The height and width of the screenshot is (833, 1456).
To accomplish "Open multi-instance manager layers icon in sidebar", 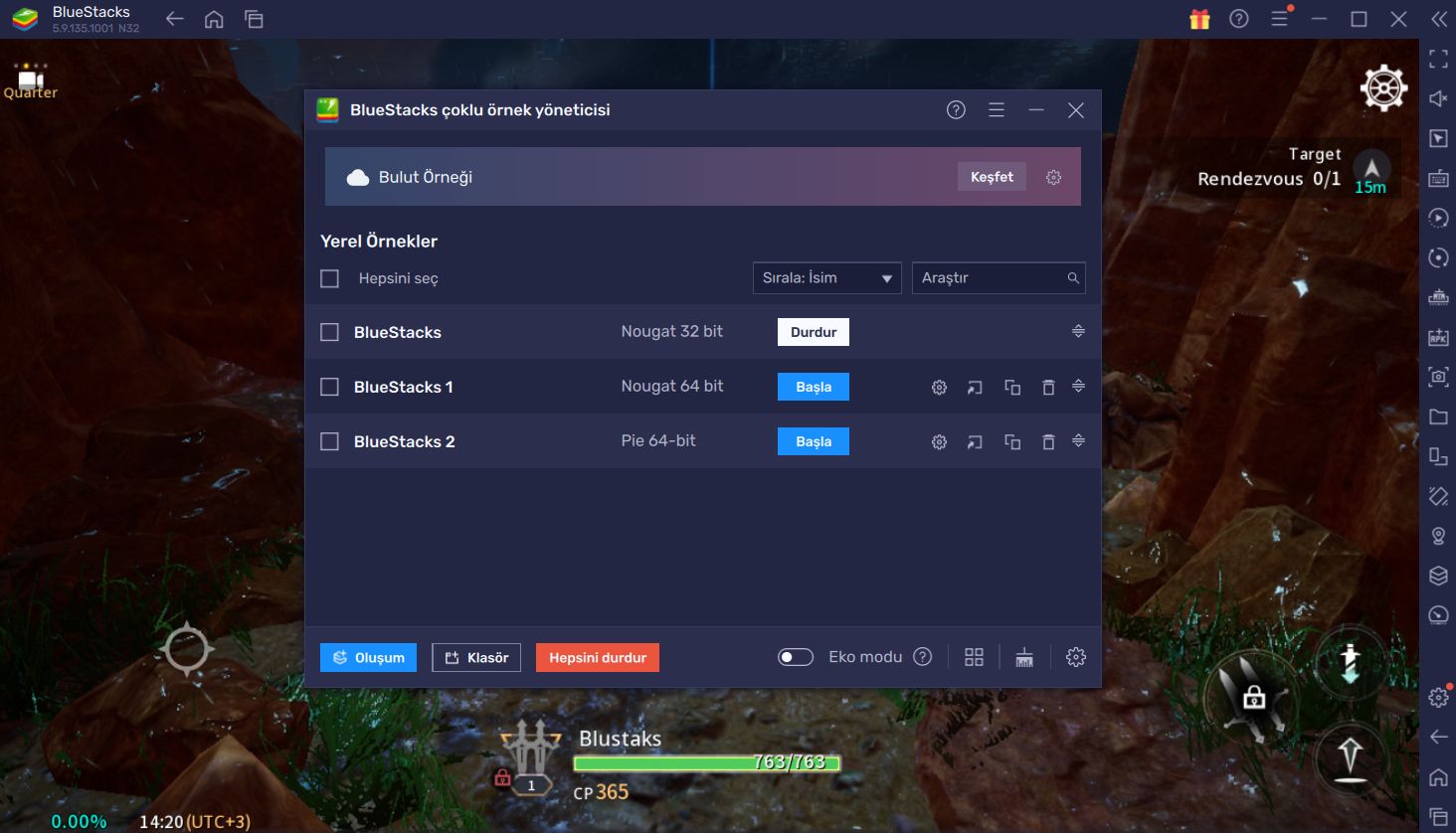I will [1438, 576].
